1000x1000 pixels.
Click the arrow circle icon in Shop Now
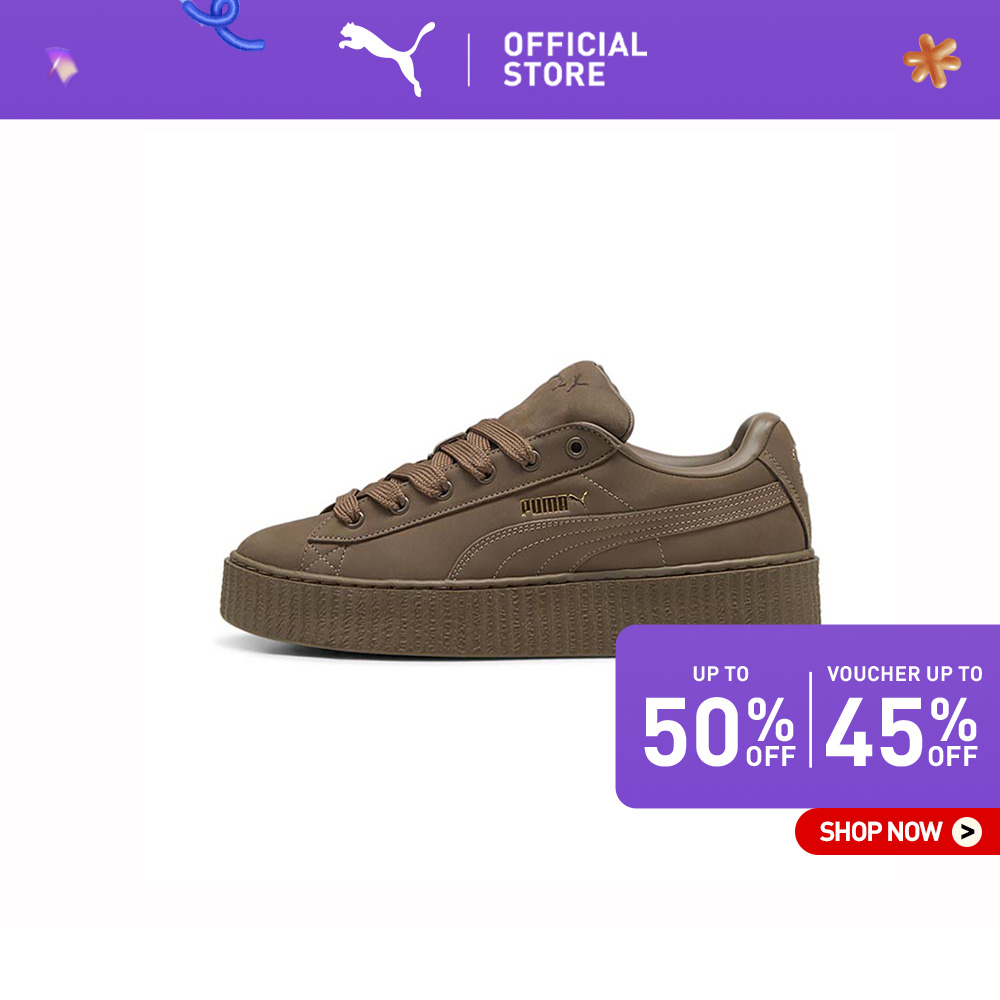point(967,832)
